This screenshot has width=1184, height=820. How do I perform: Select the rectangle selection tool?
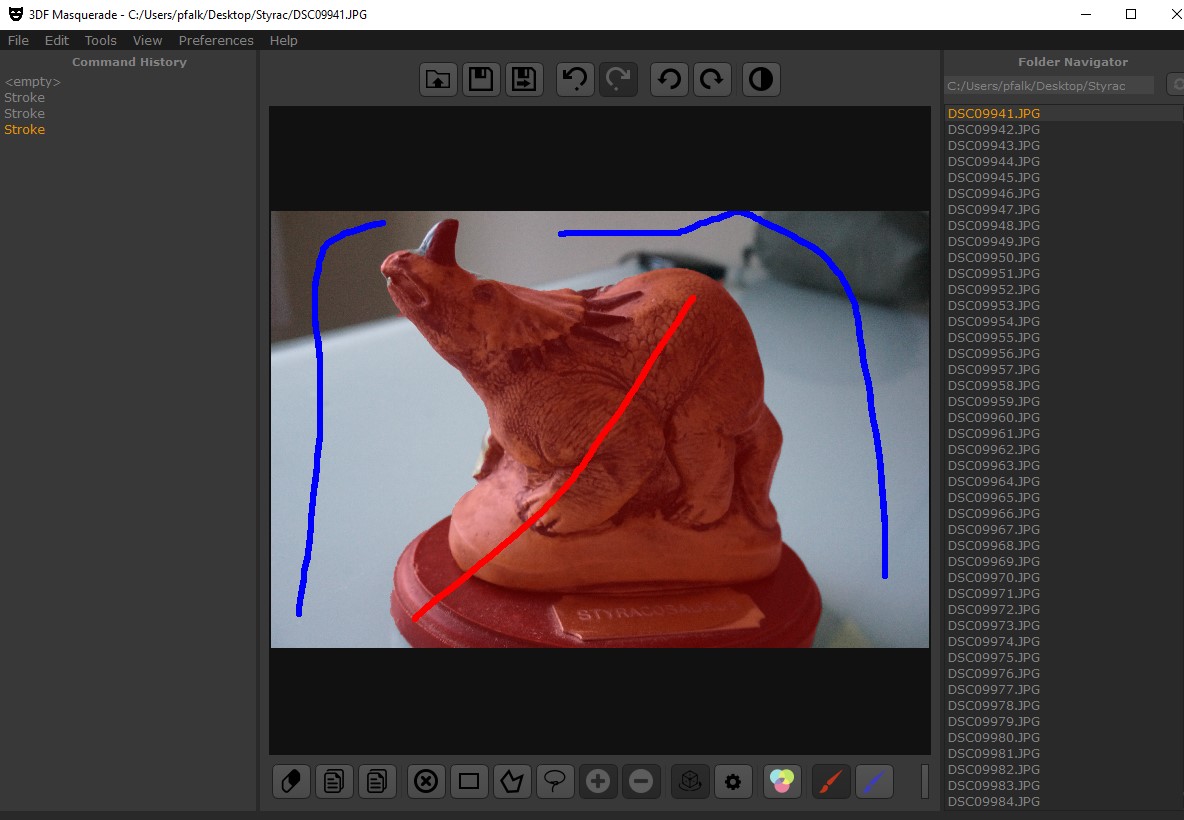coord(469,781)
